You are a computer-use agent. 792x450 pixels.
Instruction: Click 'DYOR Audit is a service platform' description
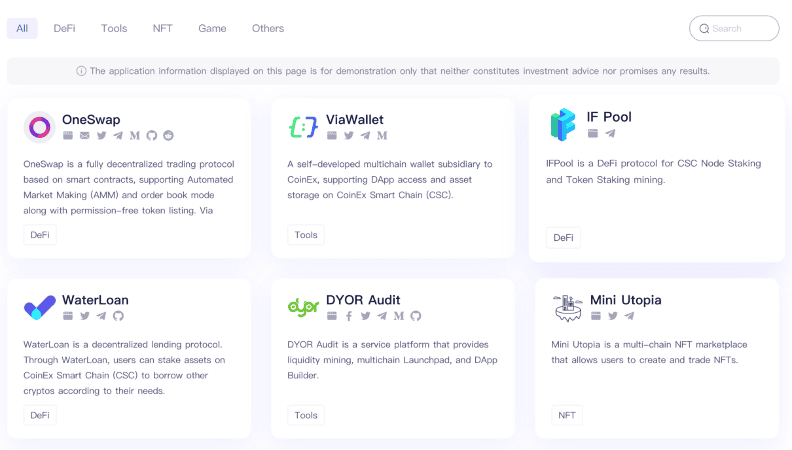tap(392, 360)
